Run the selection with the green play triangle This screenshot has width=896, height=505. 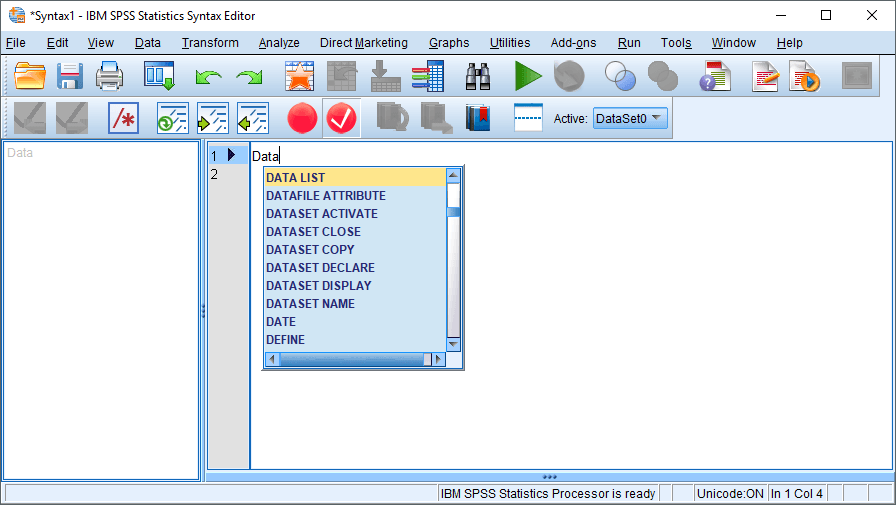click(x=528, y=76)
